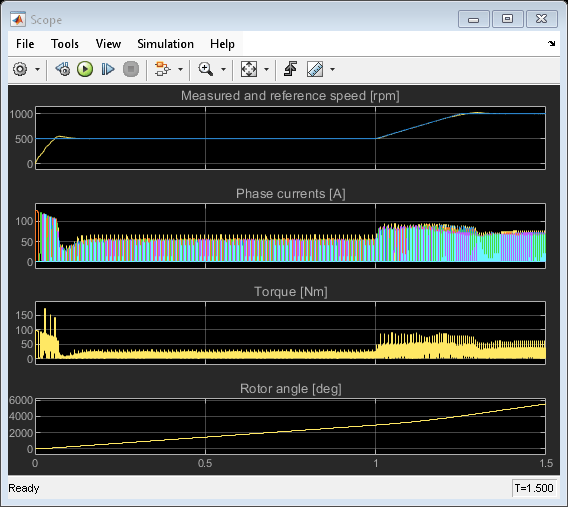
Task: Click the Scale Axes Limits icon
Action: point(249,69)
